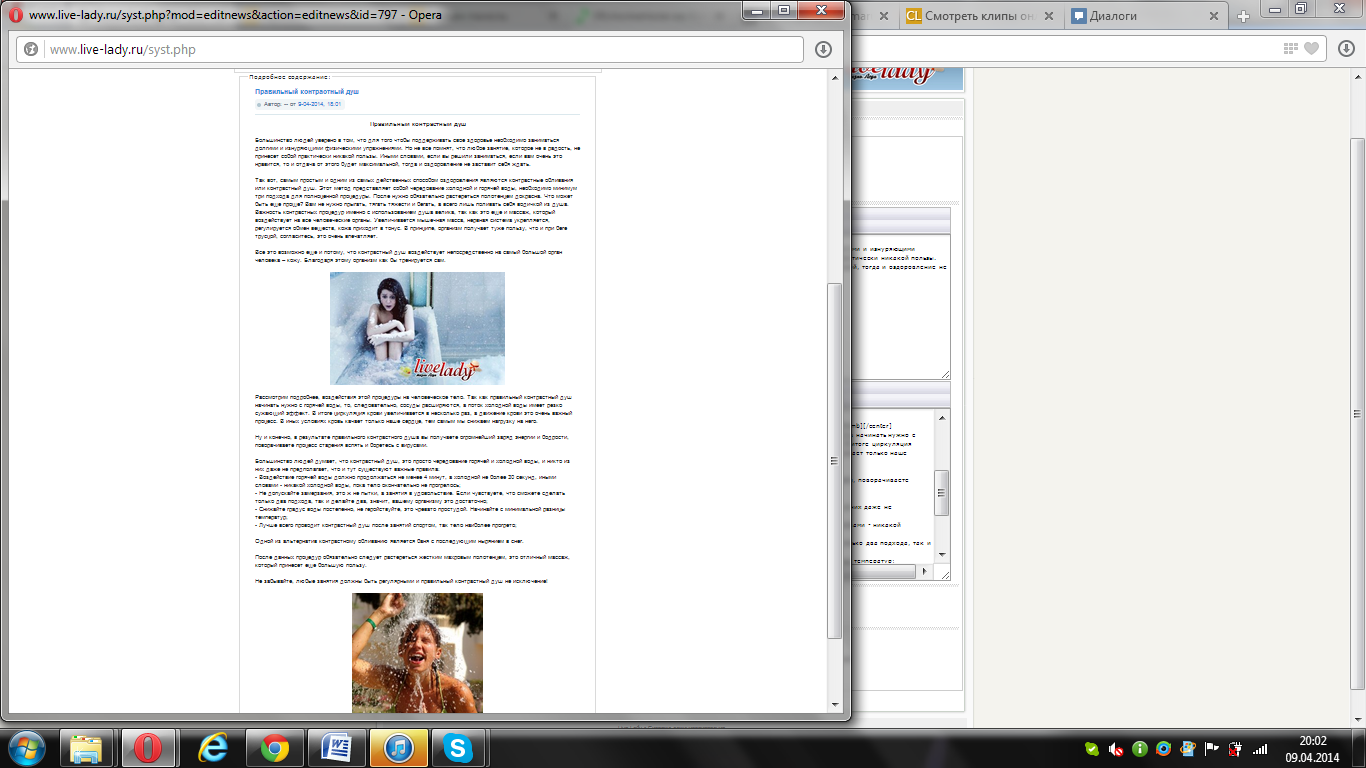The height and width of the screenshot is (768, 1366).
Task: Click the site info globe icon in the preview window
Action: point(31,50)
